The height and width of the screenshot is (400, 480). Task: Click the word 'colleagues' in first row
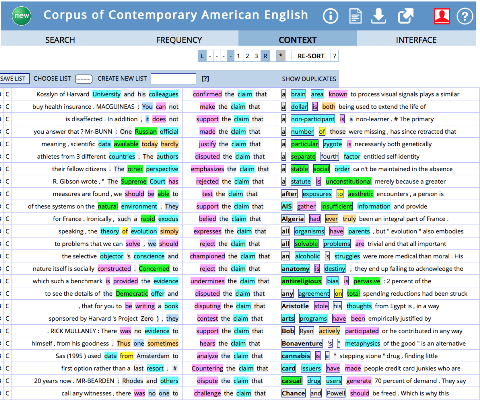[x=164, y=94]
